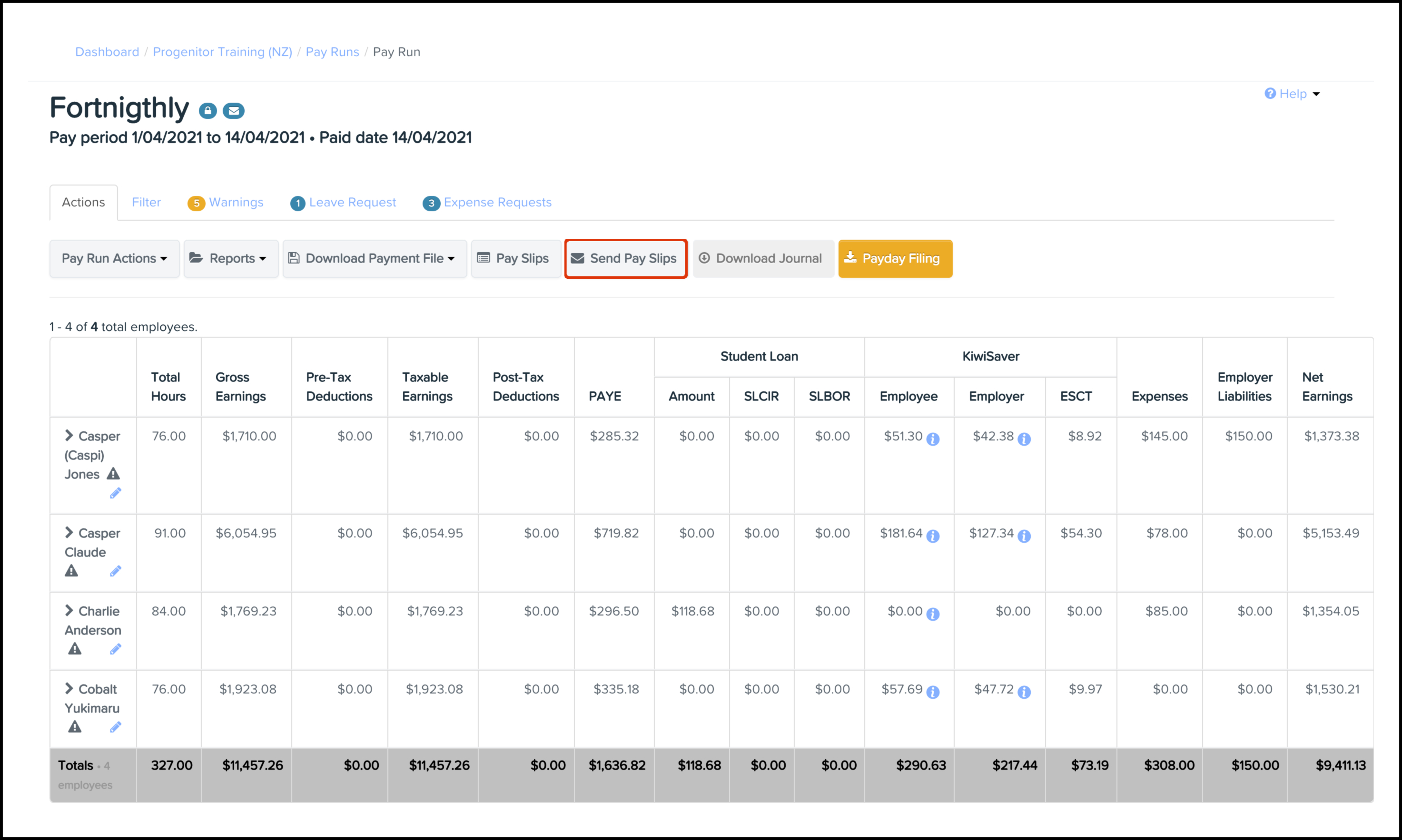The image size is (1402, 840).
Task: Click warning triangle for Casper Claude
Action: point(71,571)
